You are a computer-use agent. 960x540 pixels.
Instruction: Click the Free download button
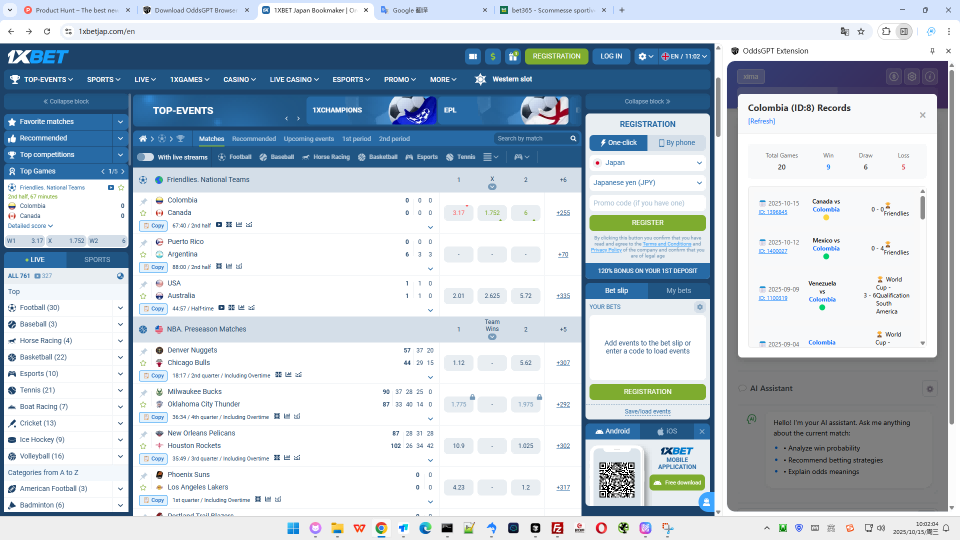pos(678,483)
